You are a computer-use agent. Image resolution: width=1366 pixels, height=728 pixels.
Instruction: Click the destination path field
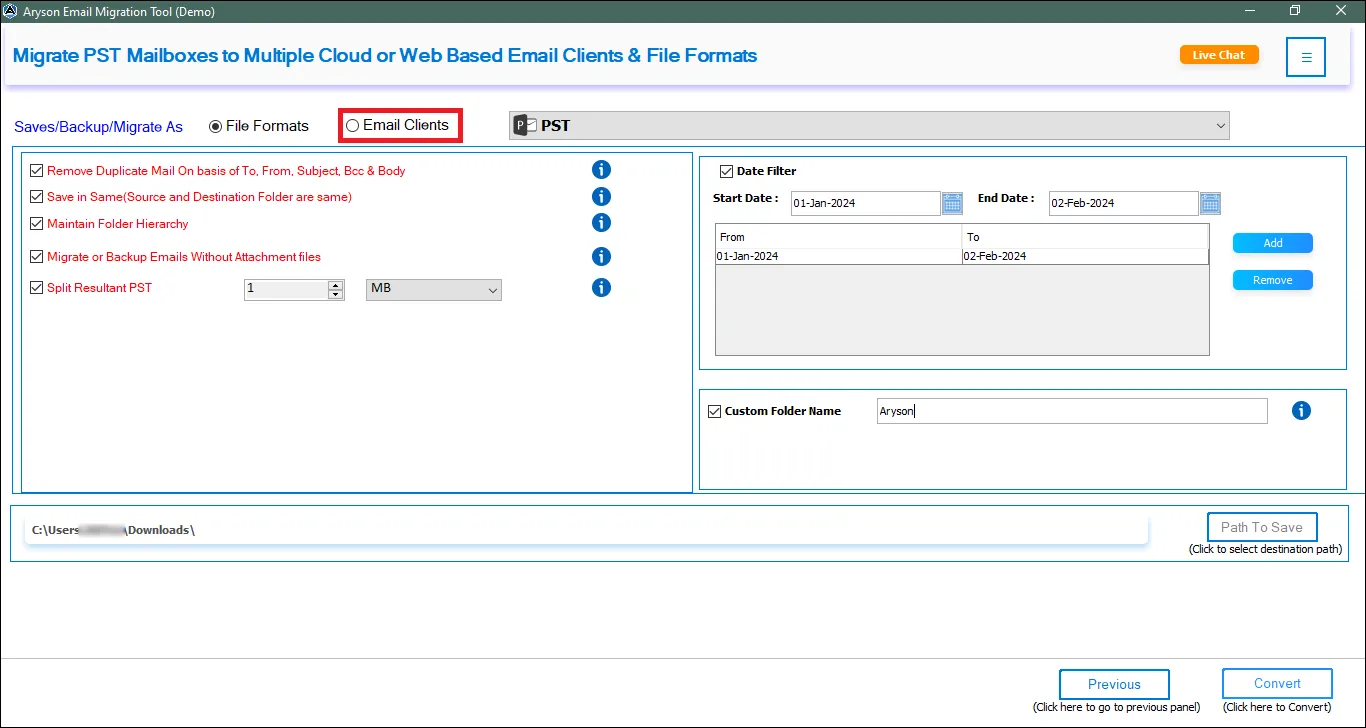[586, 530]
